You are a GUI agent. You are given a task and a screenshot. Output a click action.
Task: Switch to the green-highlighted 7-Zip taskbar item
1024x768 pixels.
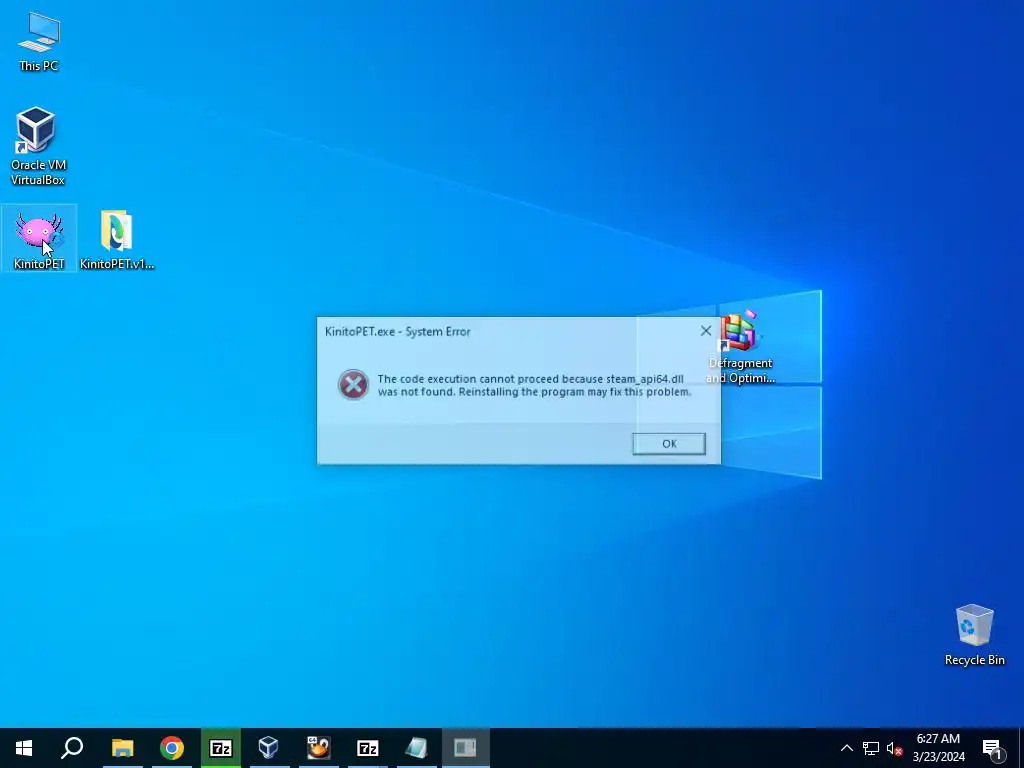tap(221, 748)
